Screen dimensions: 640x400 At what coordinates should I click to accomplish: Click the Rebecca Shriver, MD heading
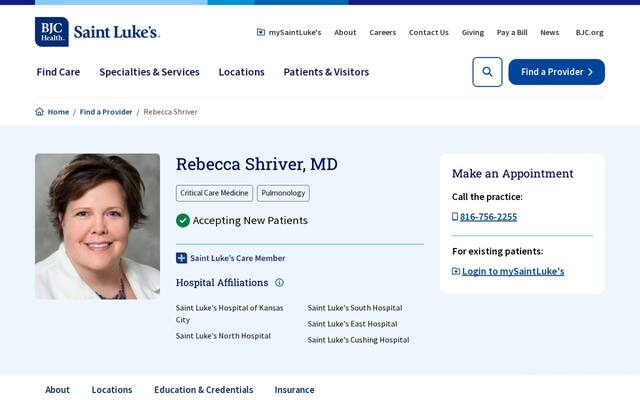coord(256,164)
